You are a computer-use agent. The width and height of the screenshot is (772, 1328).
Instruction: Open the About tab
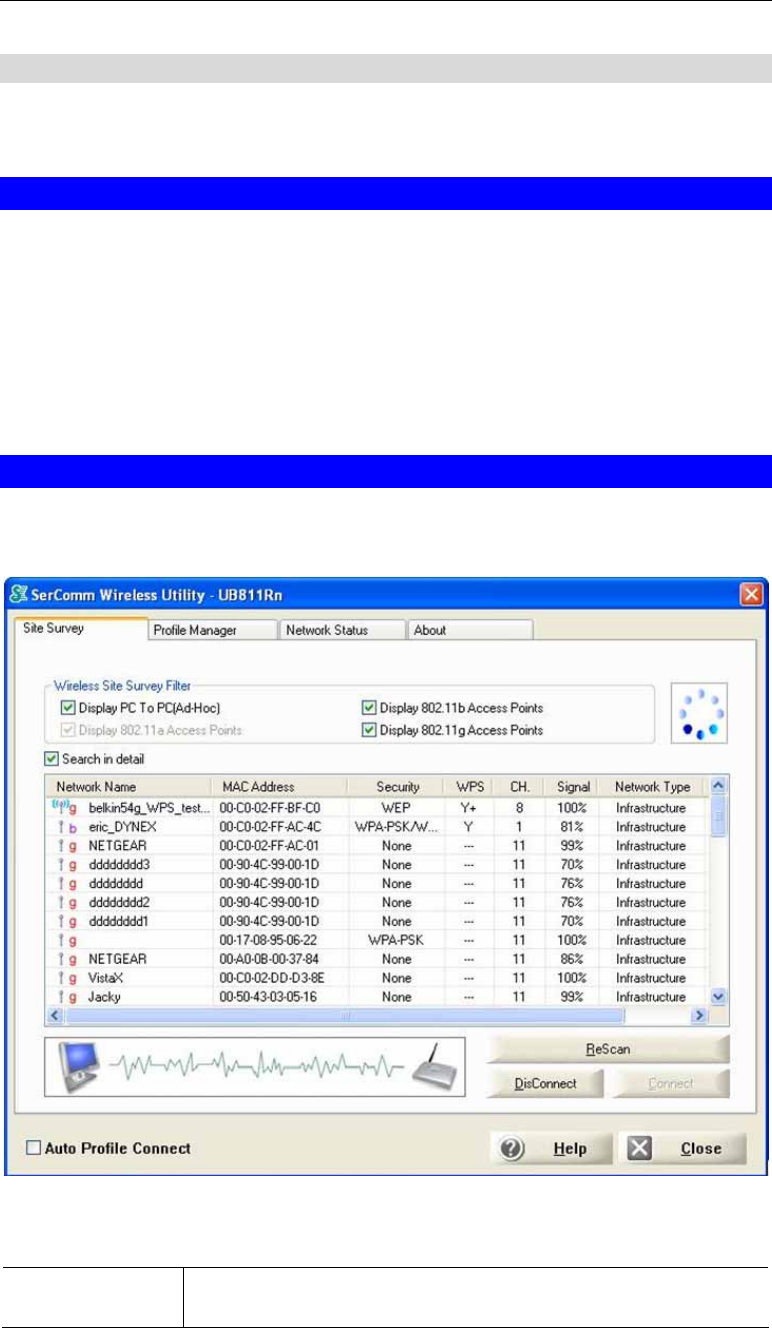point(469,630)
